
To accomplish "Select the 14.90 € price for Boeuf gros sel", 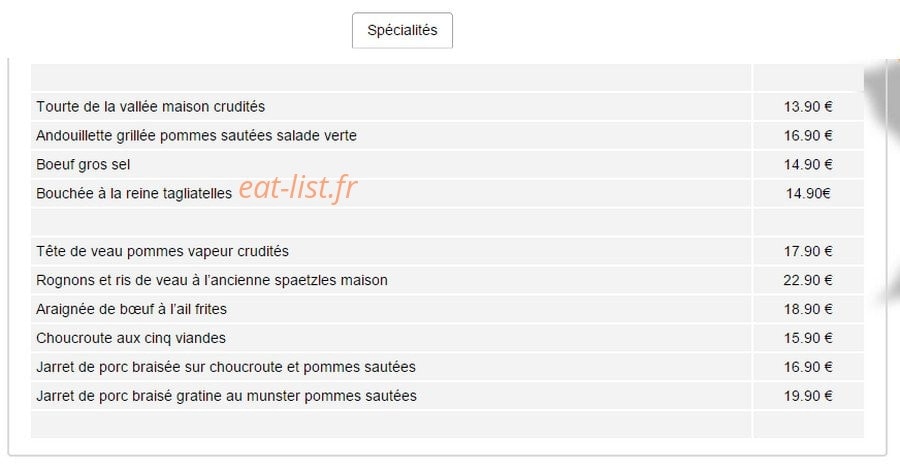I will [x=808, y=165].
